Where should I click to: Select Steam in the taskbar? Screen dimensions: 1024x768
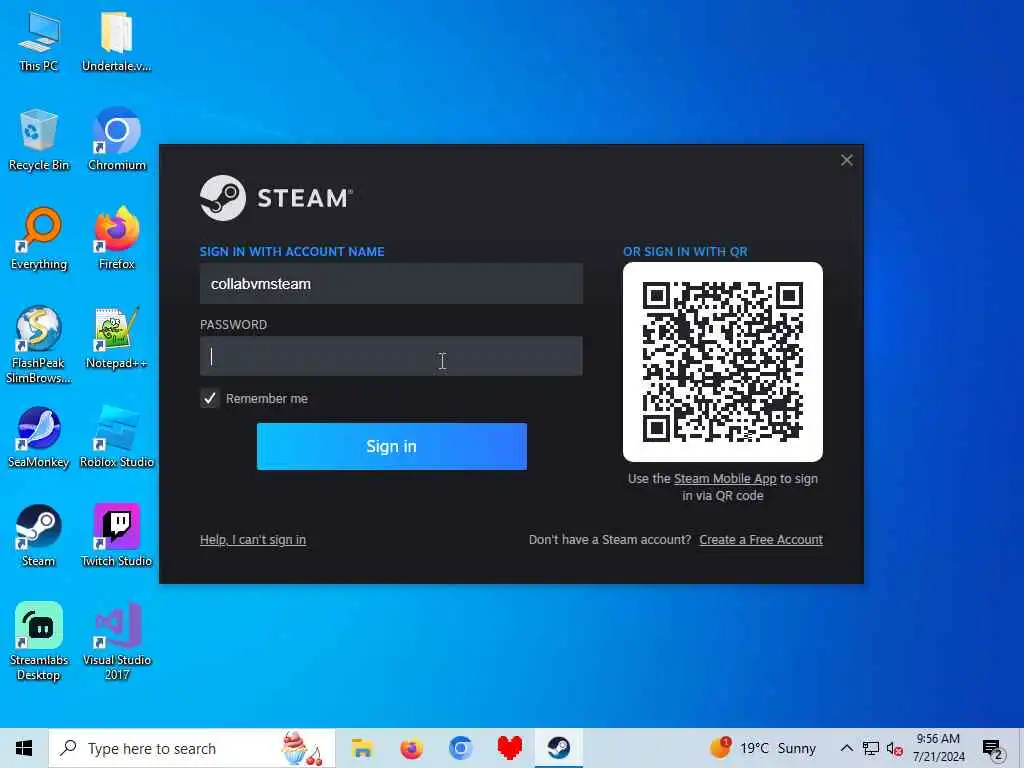click(x=559, y=748)
